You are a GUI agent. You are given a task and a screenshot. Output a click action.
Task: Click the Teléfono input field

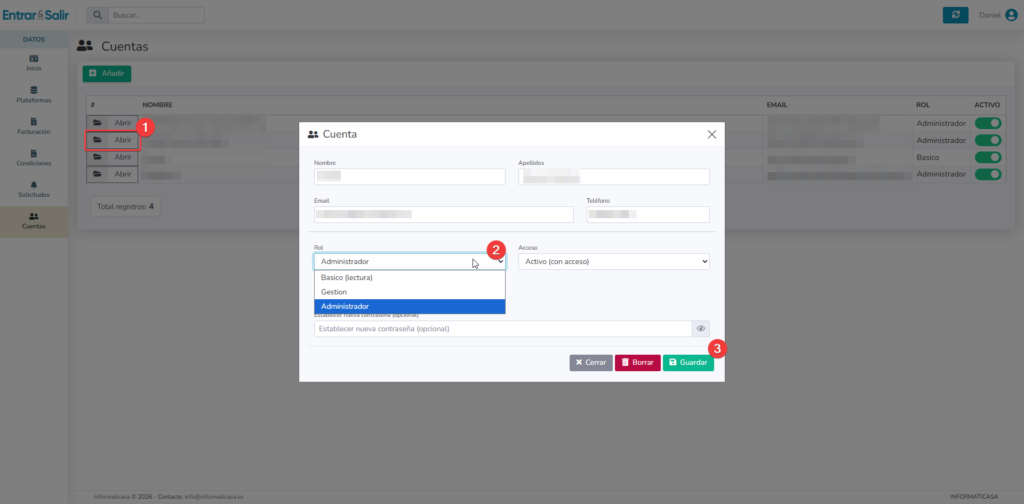[648, 215]
